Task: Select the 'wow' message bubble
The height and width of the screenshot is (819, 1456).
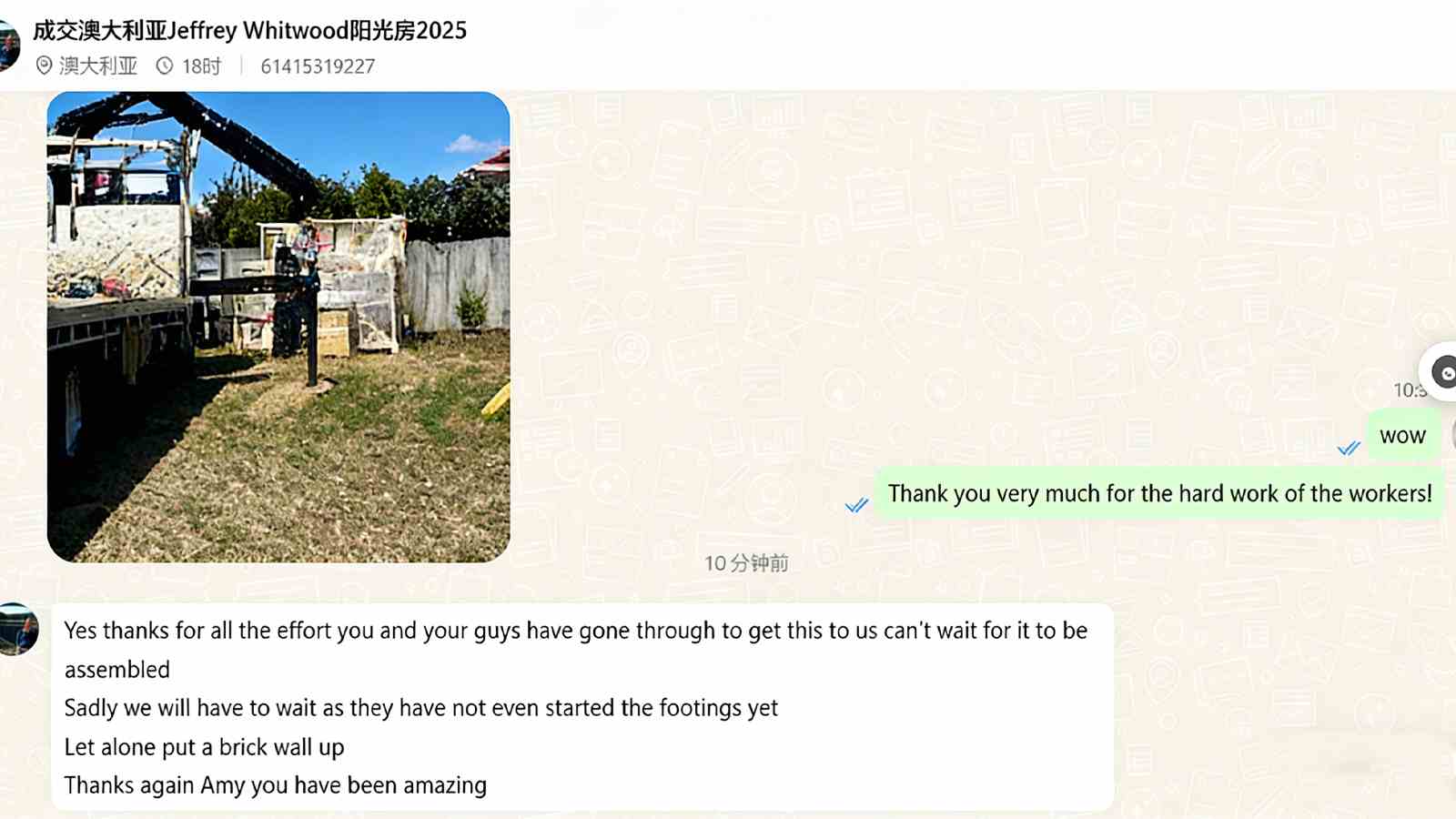Action: click(1402, 436)
